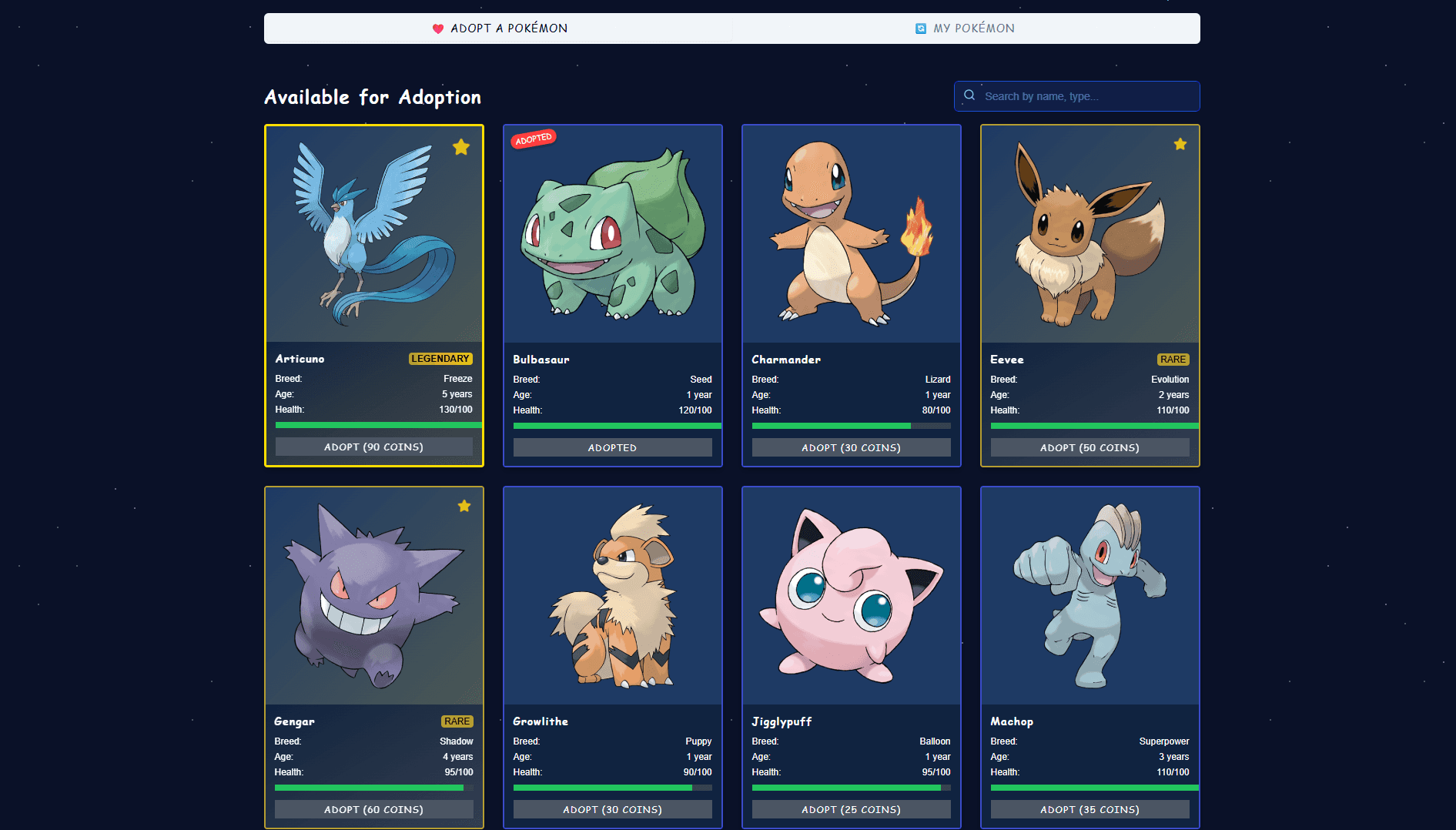Click the Gengar name text
Screen dimensions: 1456x830
click(294, 721)
